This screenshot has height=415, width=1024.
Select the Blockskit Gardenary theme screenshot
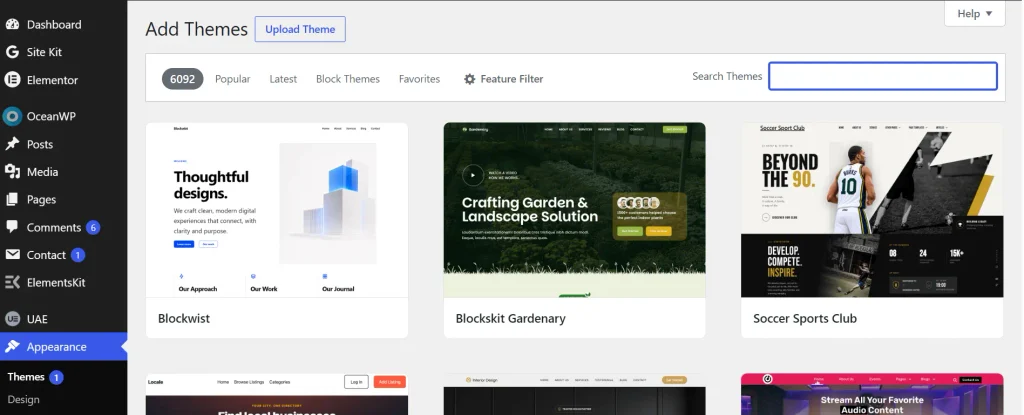tap(575, 210)
